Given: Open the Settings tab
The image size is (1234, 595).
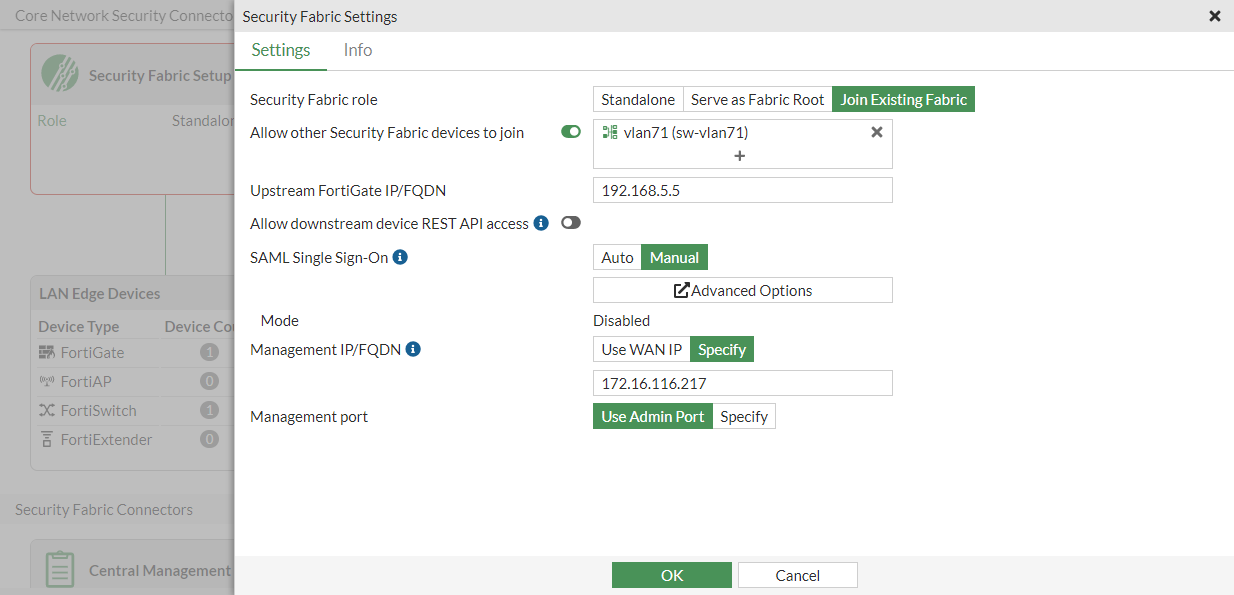Looking at the screenshot, I should tap(281, 50).
